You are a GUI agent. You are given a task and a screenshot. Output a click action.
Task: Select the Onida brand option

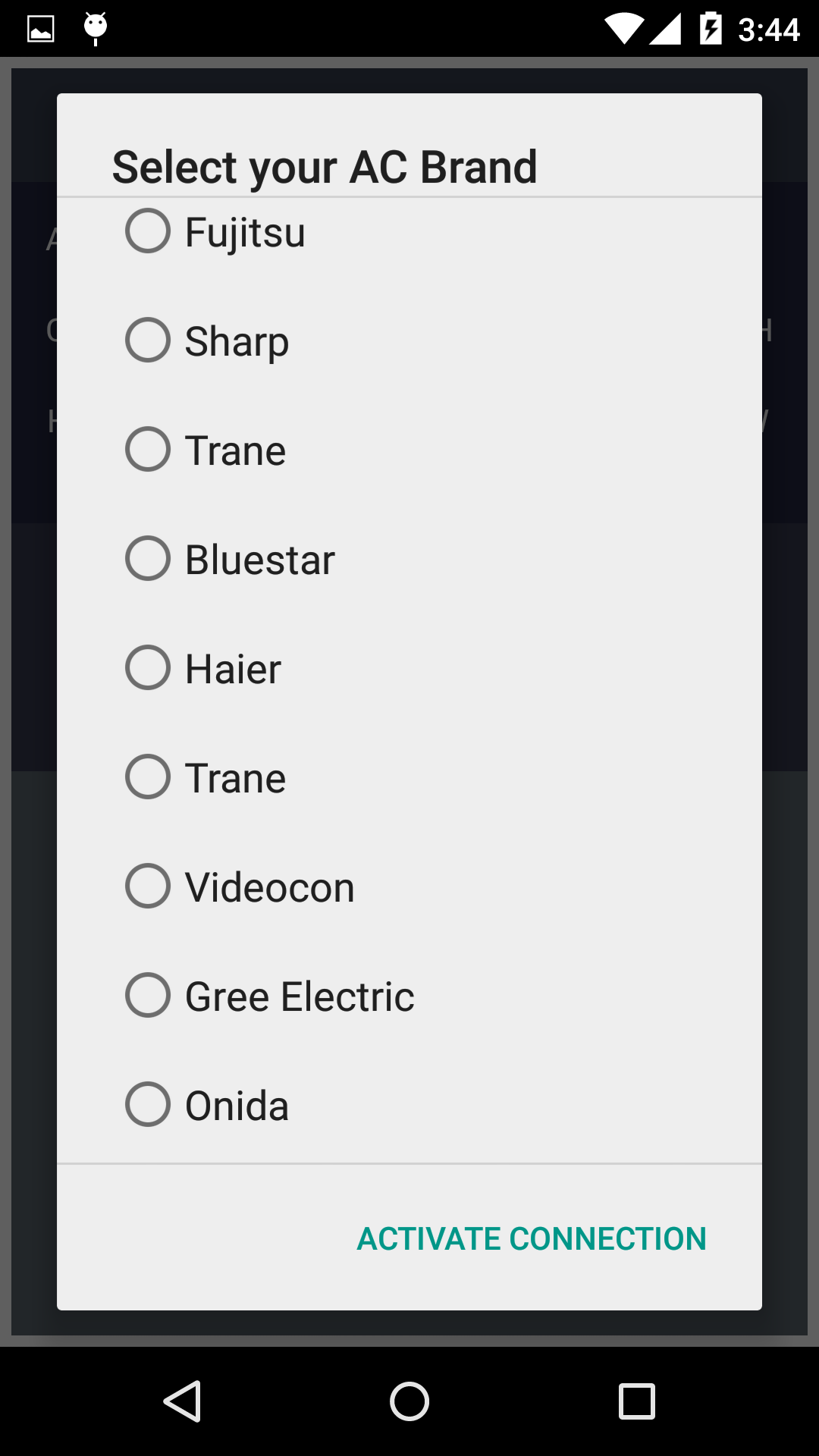148,1105
